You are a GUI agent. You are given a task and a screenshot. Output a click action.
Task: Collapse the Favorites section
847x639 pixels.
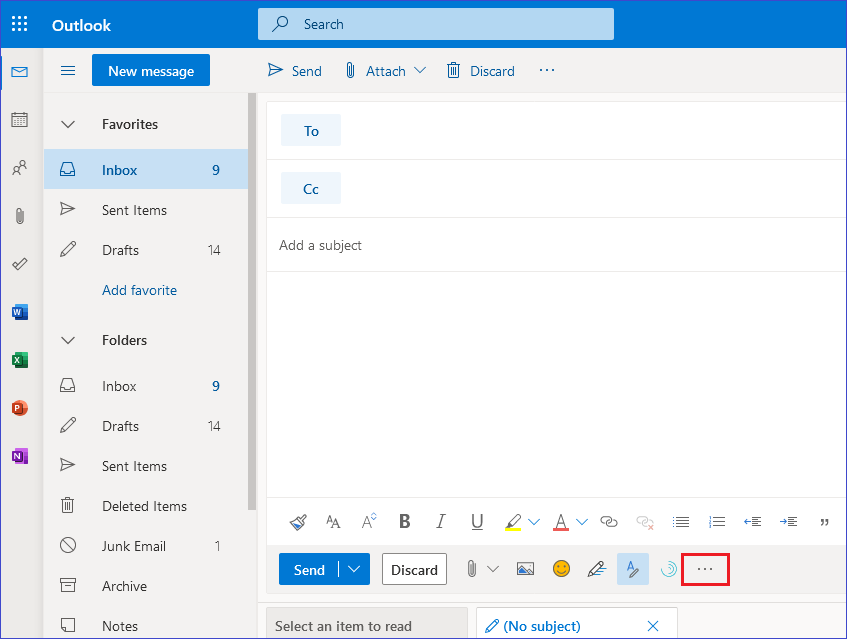tap(68, 125)
